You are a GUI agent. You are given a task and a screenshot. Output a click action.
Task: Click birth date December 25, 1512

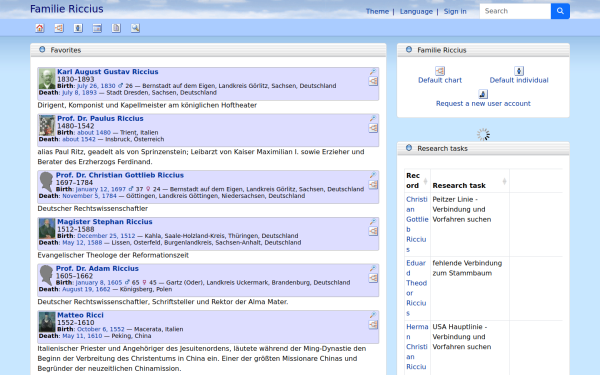(106, 236)
